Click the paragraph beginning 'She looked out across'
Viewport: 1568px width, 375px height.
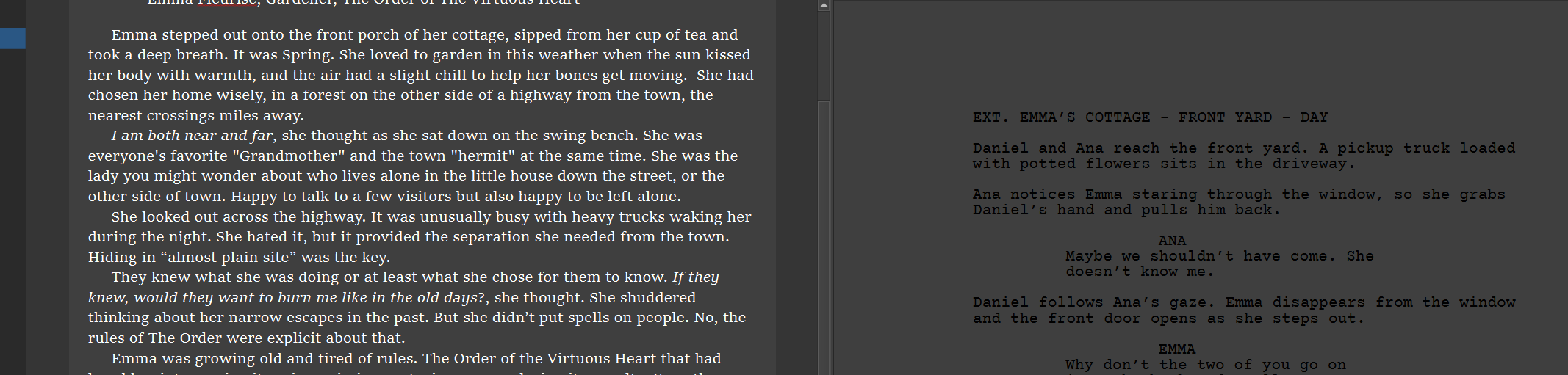420,237
